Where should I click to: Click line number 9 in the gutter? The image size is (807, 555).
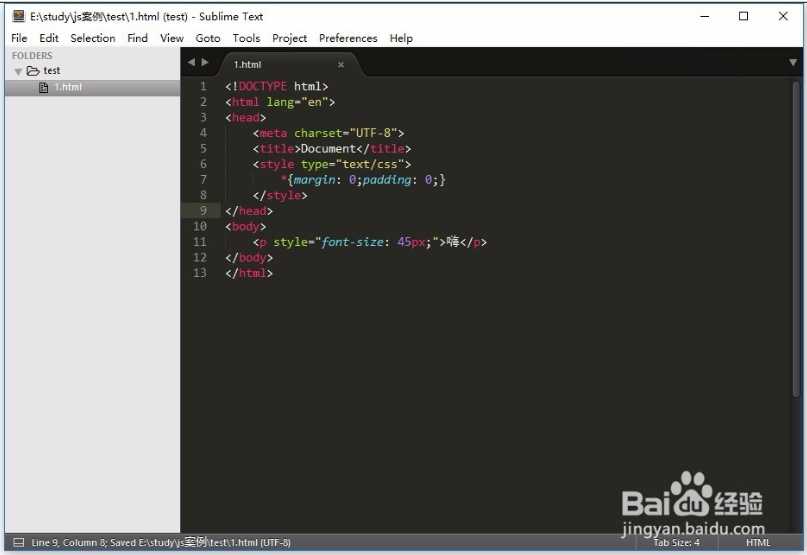point(203,211)
